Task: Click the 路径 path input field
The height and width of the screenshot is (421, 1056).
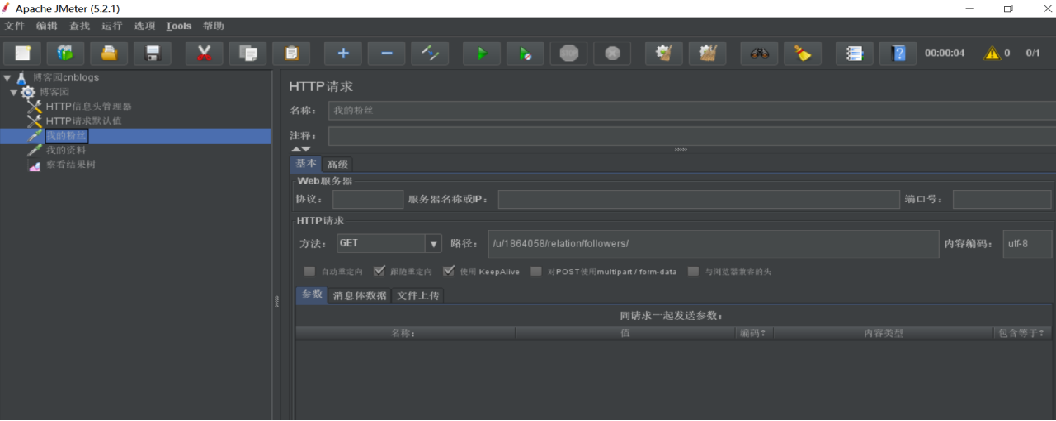Action: tap(713, 243)
